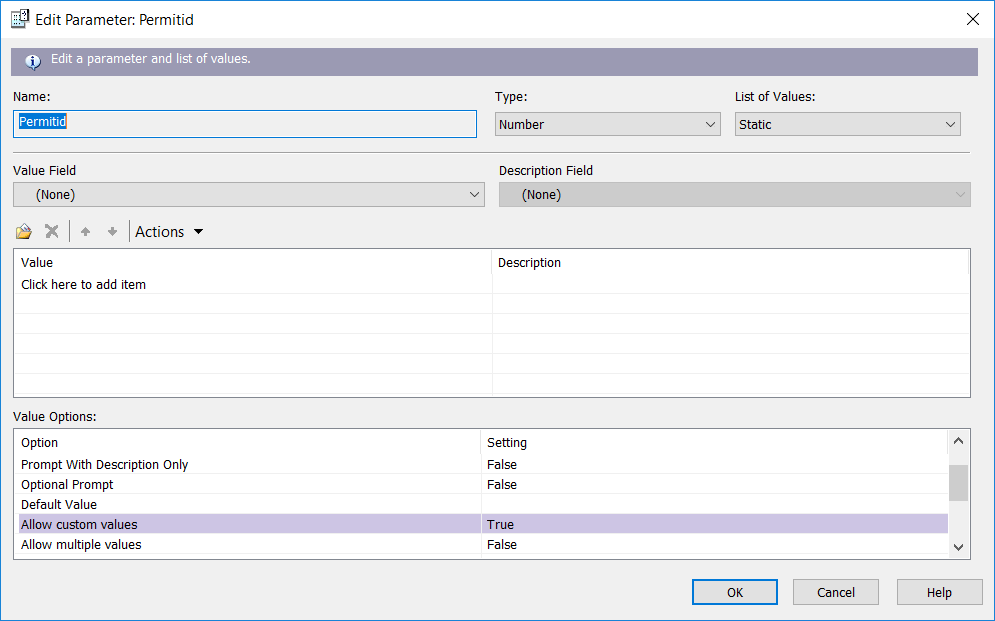Click the import/open folder icon in toolbar
This screenshot has height=621, width=995.
[x=24, y=232]
